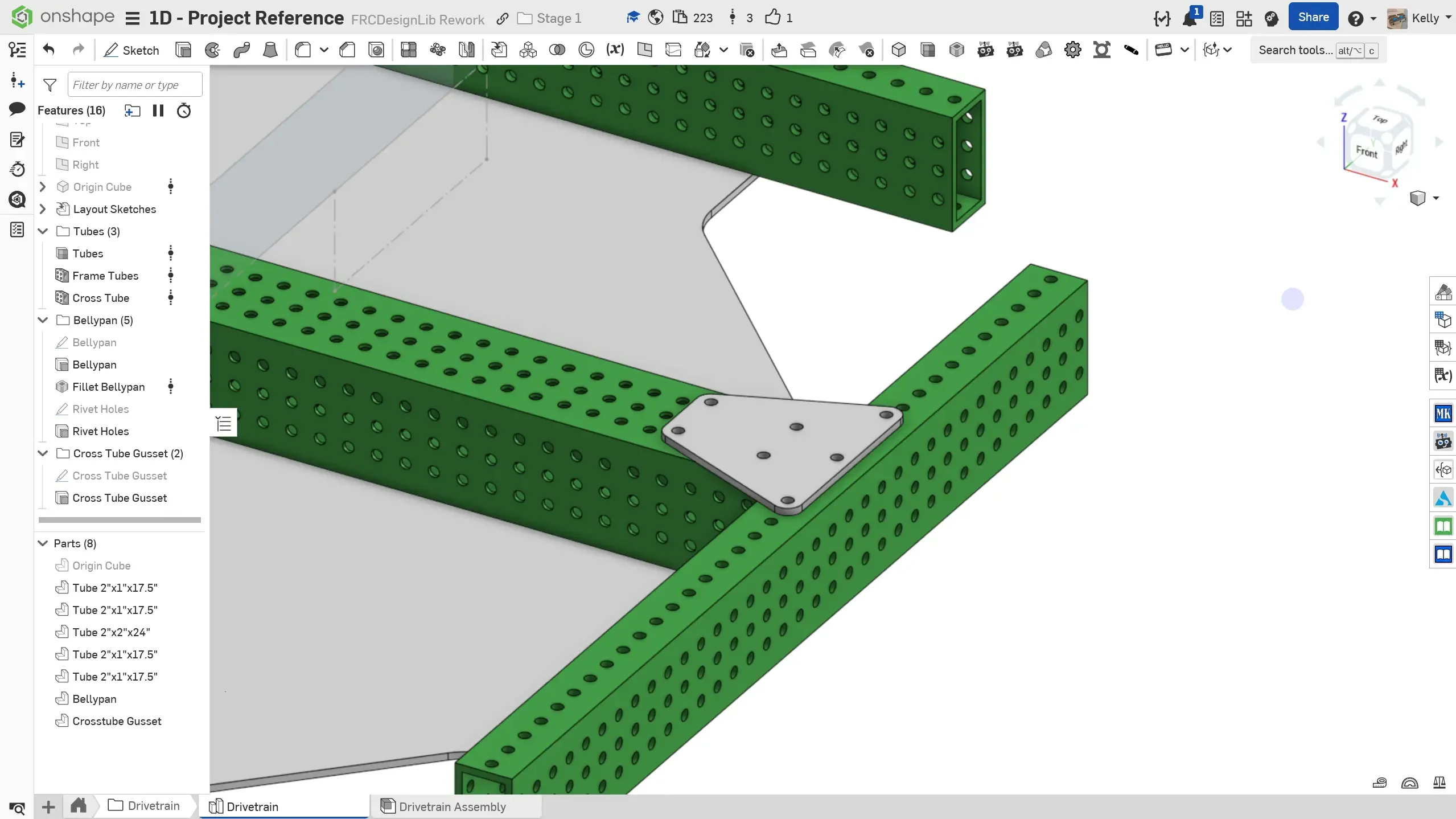Pause feature regeneration with the pause button

(x=158, y=110)
